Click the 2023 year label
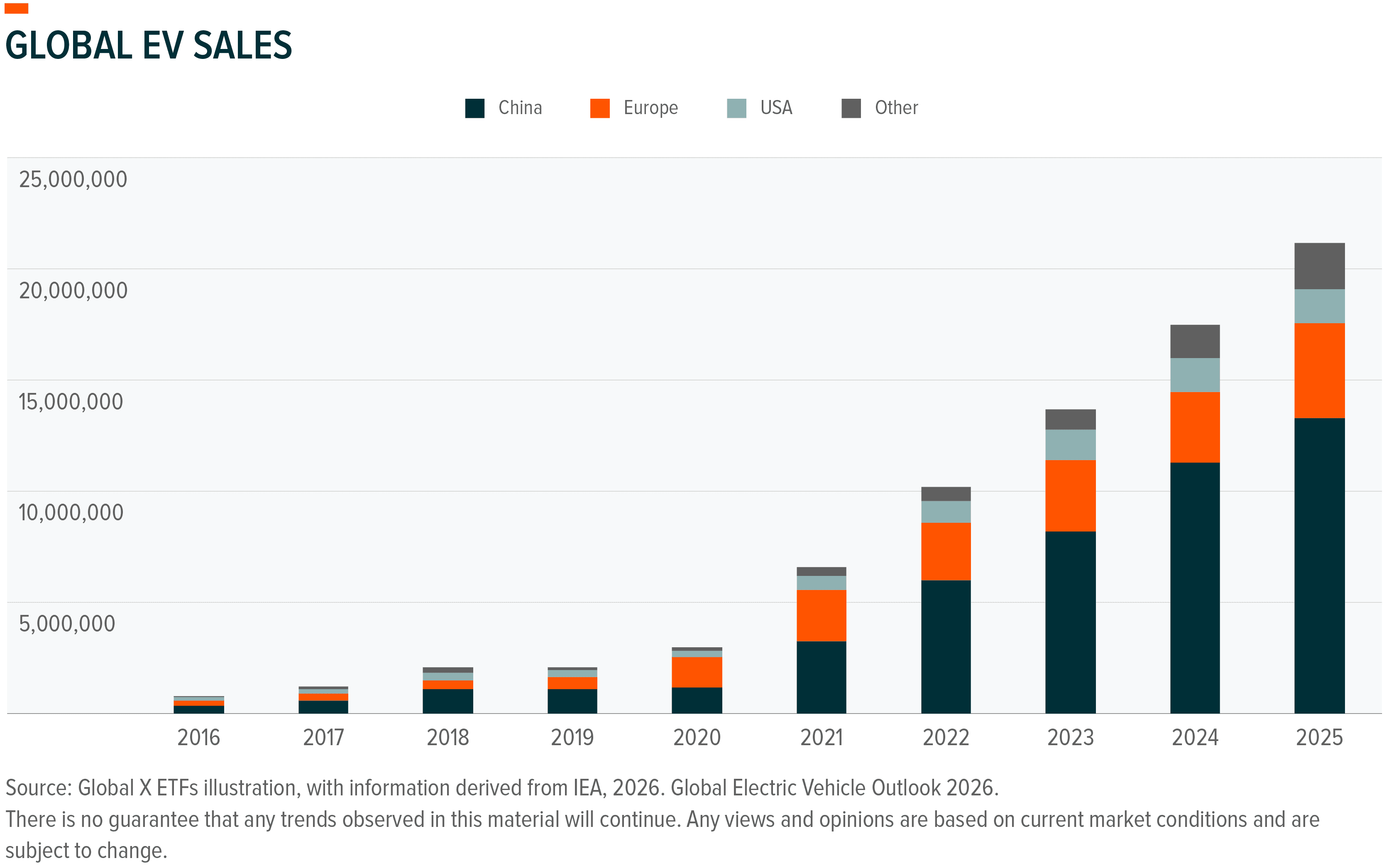 (1071, 738)
